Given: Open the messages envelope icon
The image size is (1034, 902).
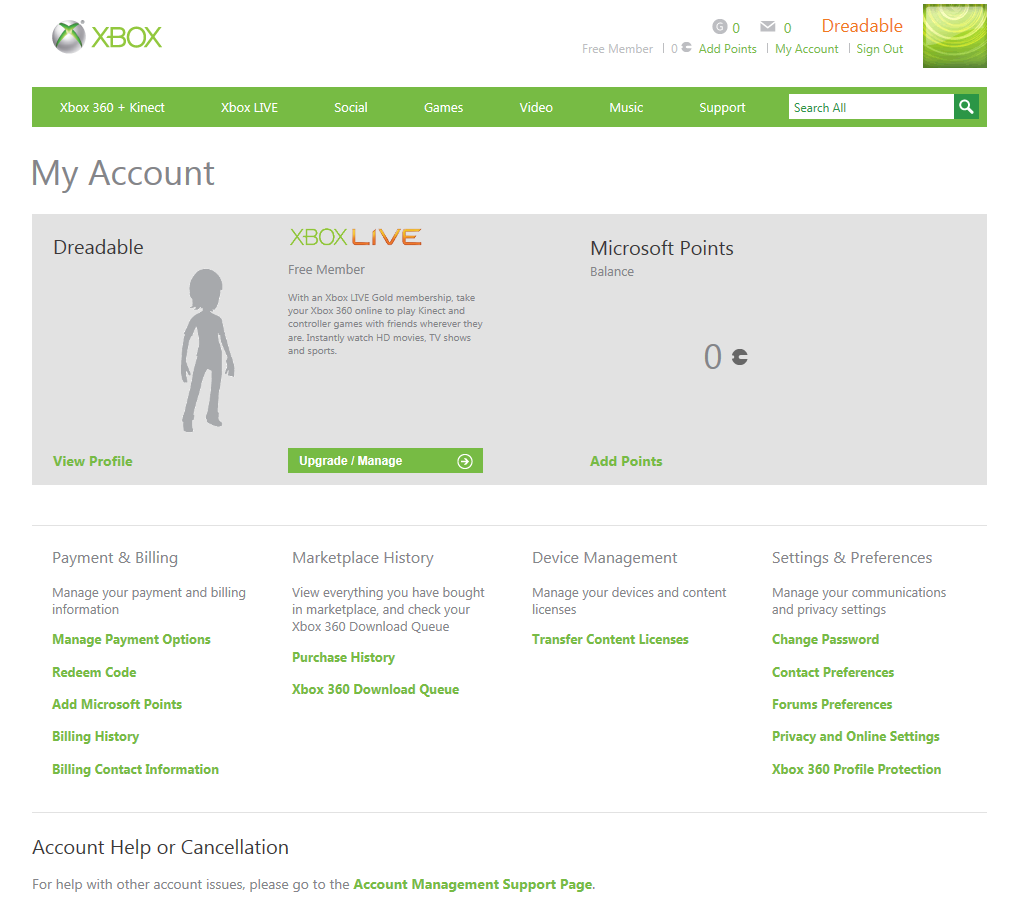Looking at the screenshot, I should [x=768, y=26].
